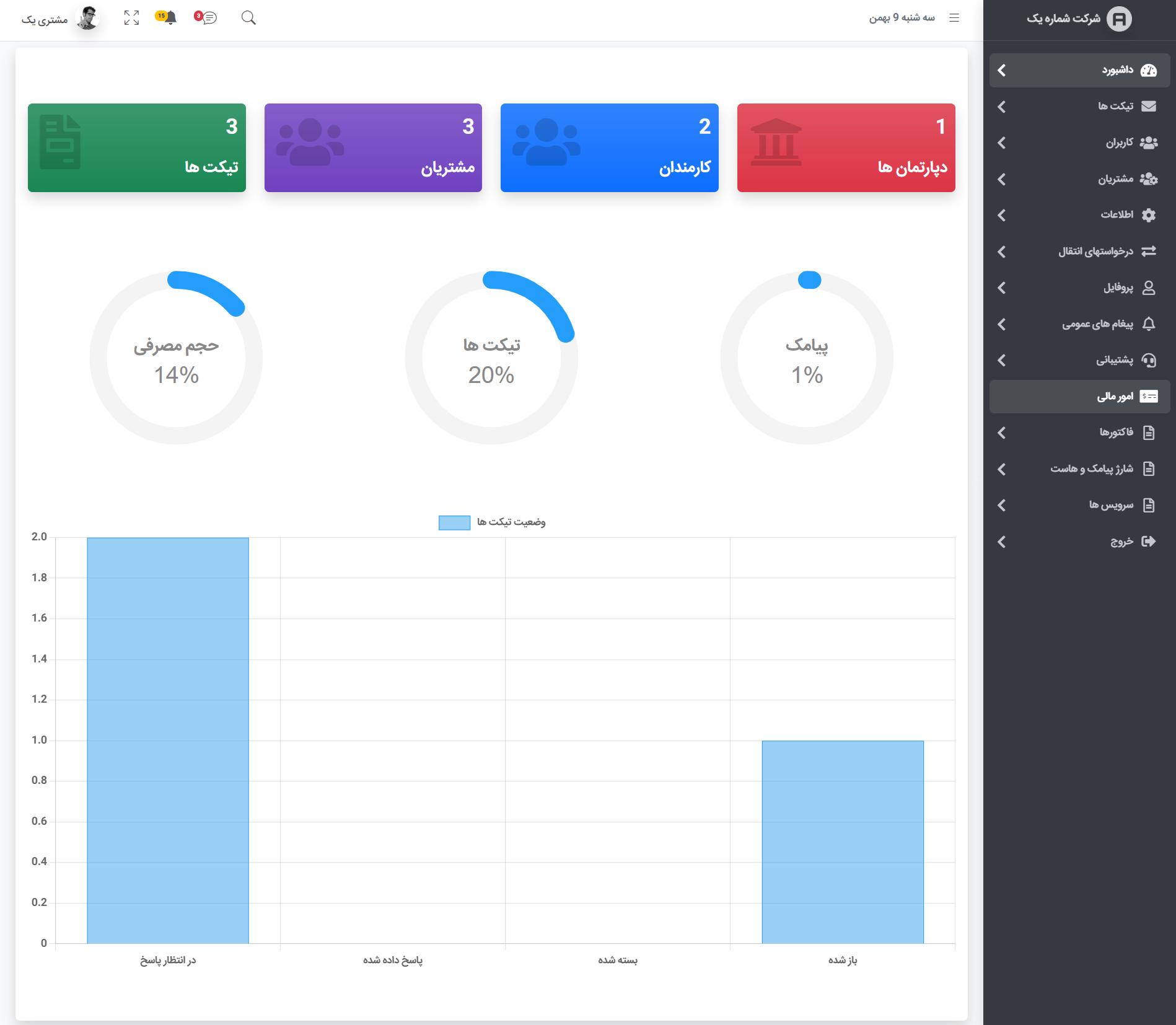Viewport: 1176px width, 1025px height.
Task: Toggle fullscreen using the expand arrows icon
Action: (x=131, y=18)
